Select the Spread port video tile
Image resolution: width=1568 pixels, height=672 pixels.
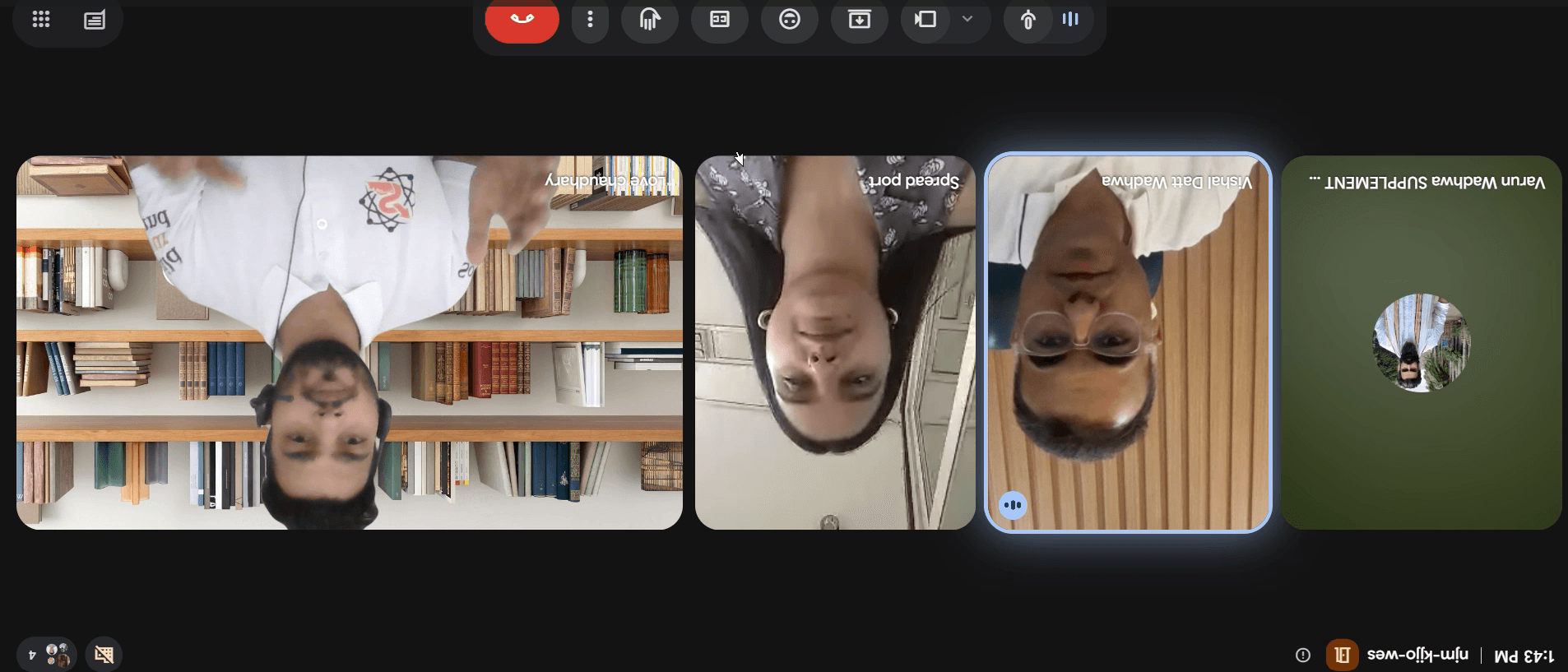[835, 342]
